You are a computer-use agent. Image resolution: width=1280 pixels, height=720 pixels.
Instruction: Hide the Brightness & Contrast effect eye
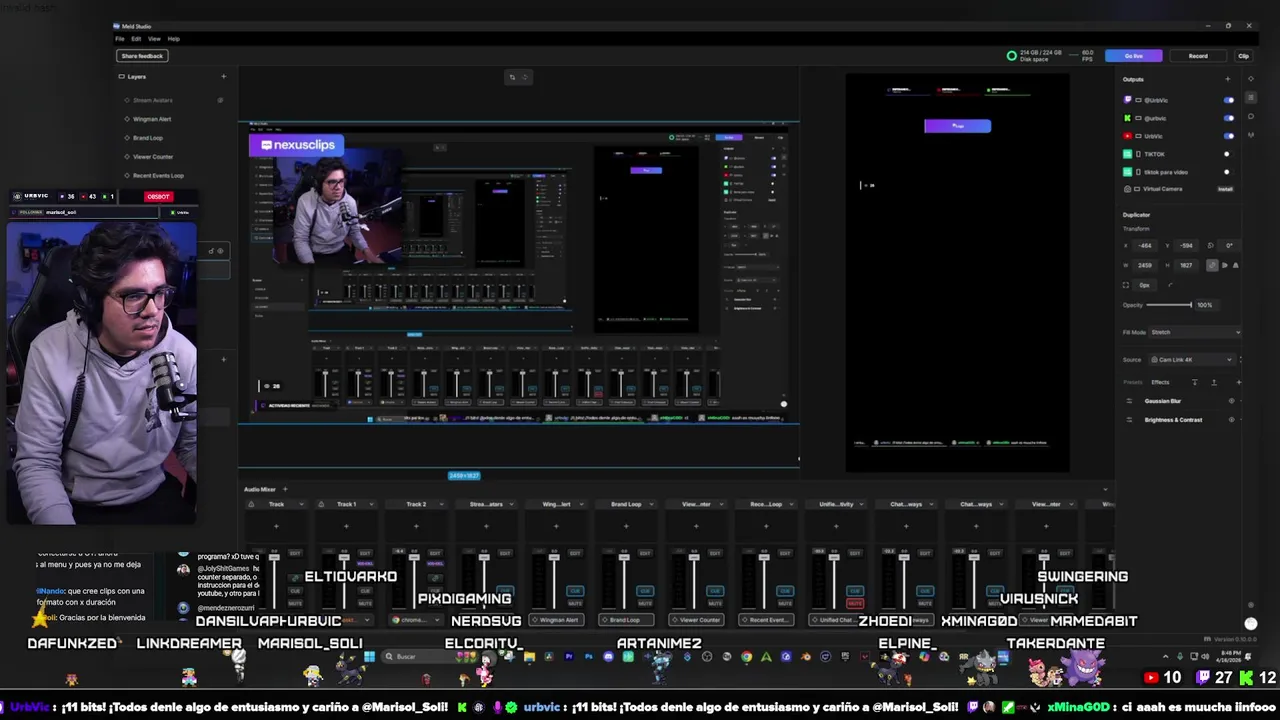tap(1231, 420)
